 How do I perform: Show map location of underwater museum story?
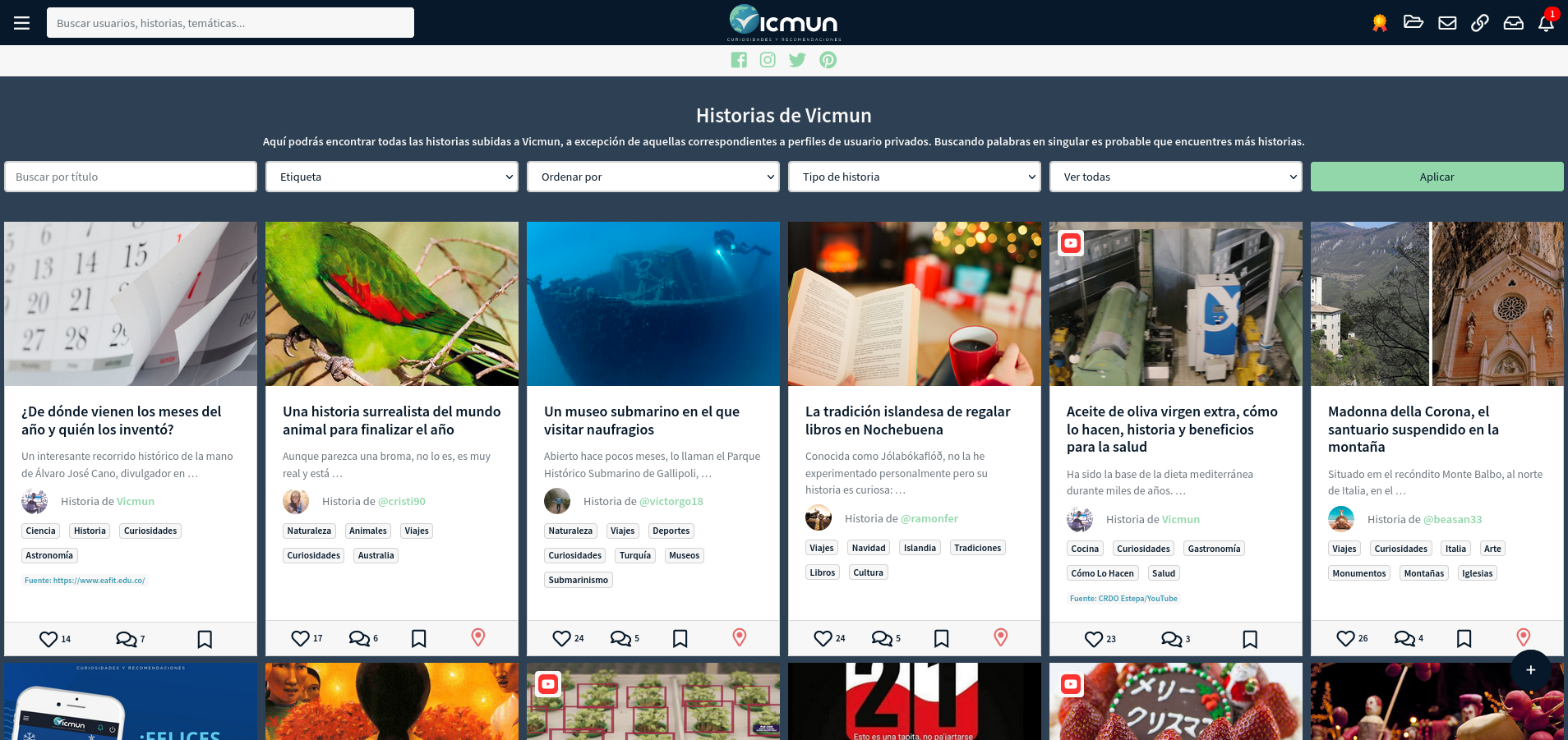point(740,637)
